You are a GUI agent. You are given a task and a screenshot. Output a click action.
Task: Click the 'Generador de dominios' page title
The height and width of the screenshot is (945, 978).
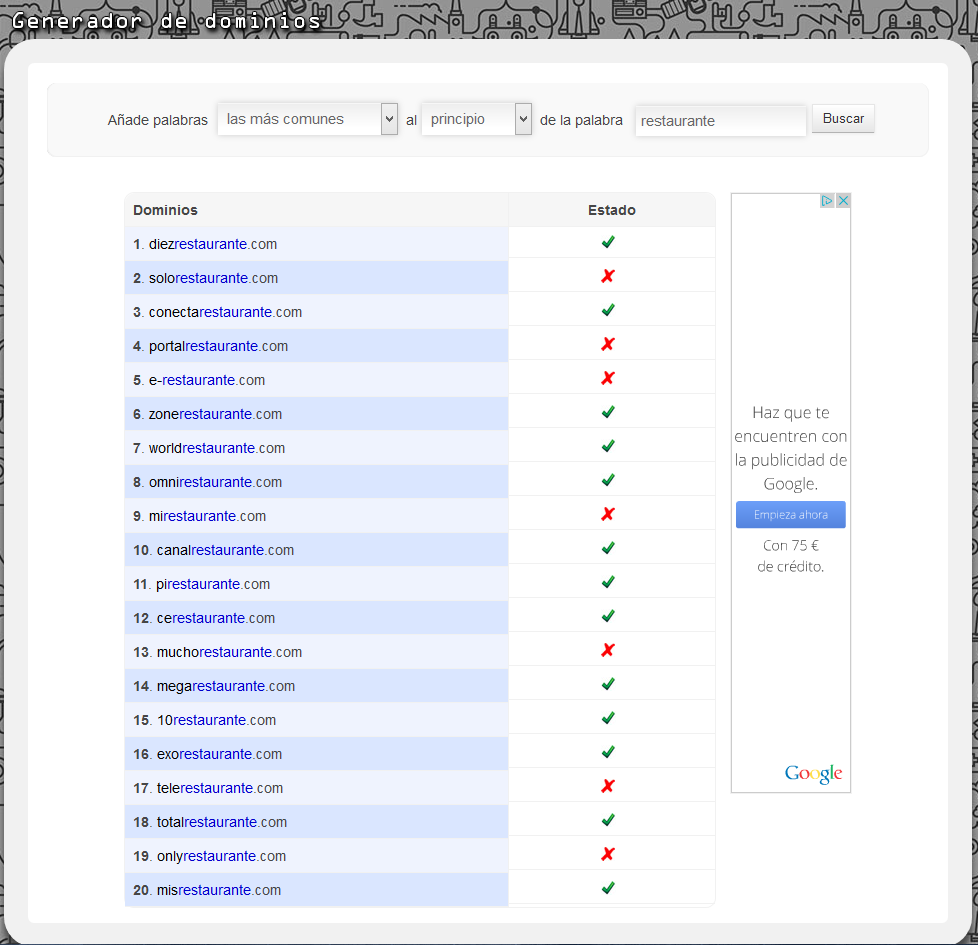(x=166, y=21)
